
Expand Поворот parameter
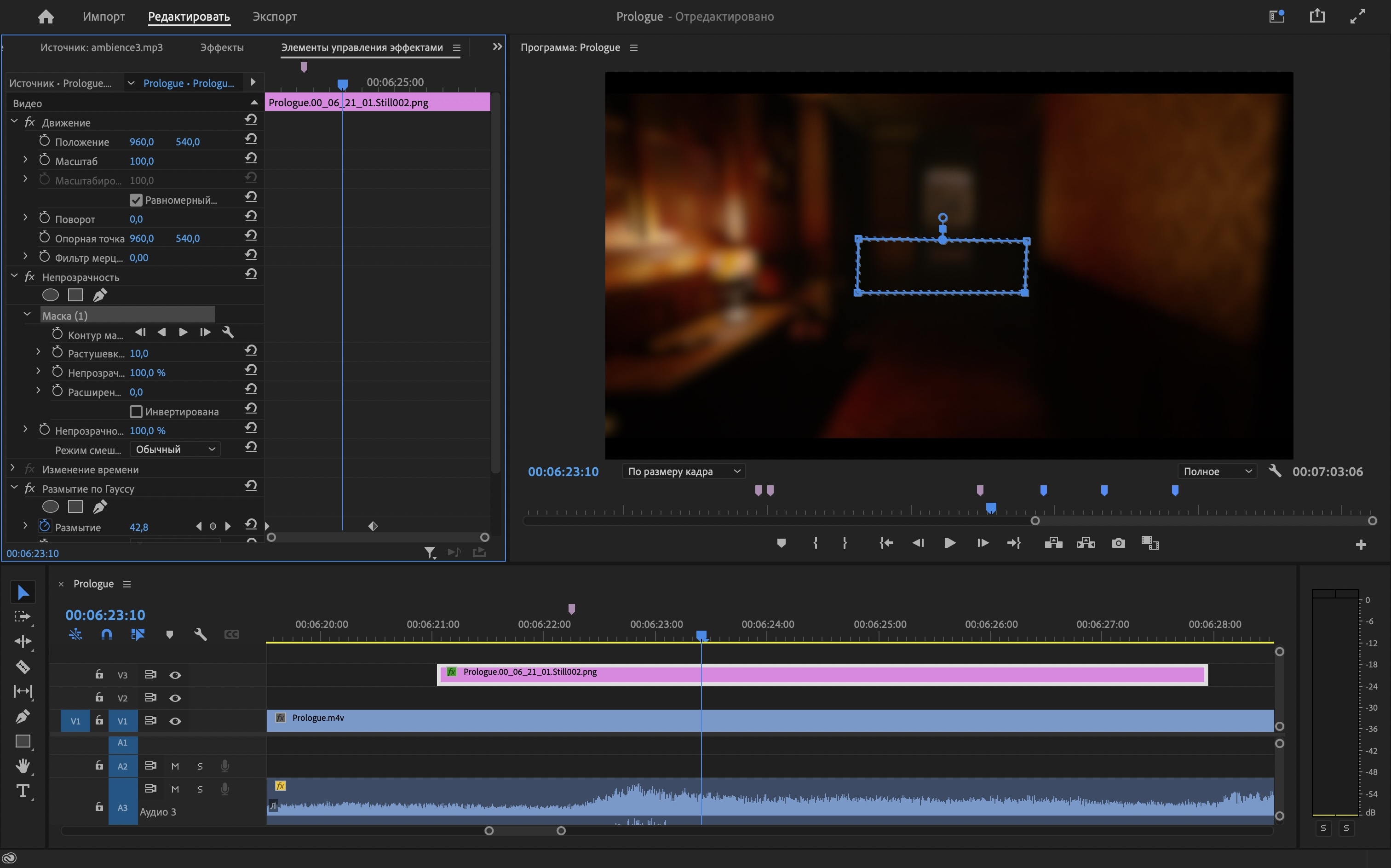coord(25,218)
